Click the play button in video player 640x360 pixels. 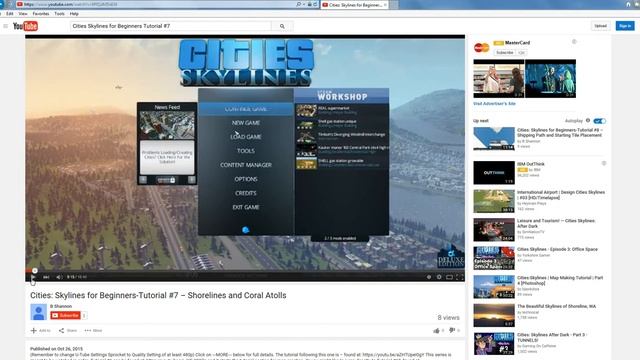coord(33,277)
